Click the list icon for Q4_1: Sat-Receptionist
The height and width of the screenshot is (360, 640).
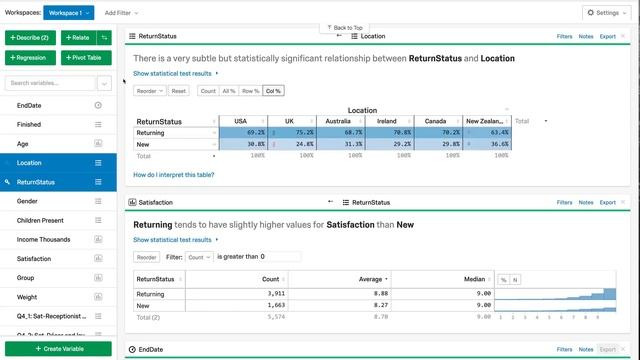tap(98, 316)
